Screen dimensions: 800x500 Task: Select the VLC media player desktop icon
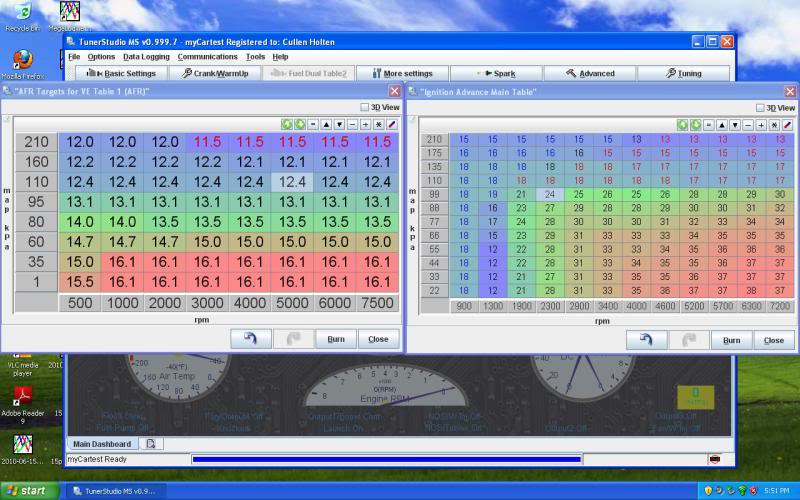(22, 366)
